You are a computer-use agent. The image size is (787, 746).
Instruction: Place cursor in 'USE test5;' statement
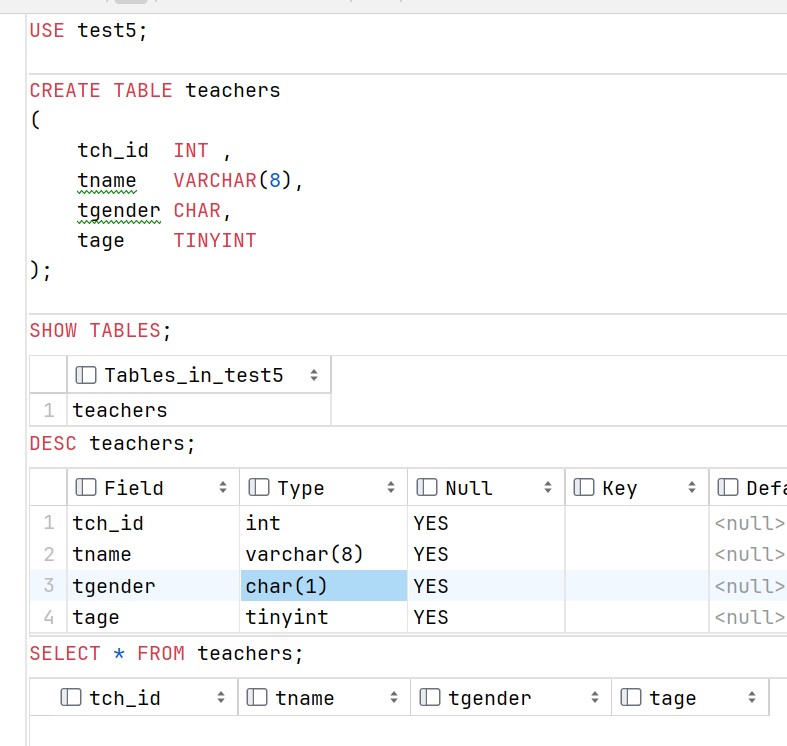tap(88, 31)
